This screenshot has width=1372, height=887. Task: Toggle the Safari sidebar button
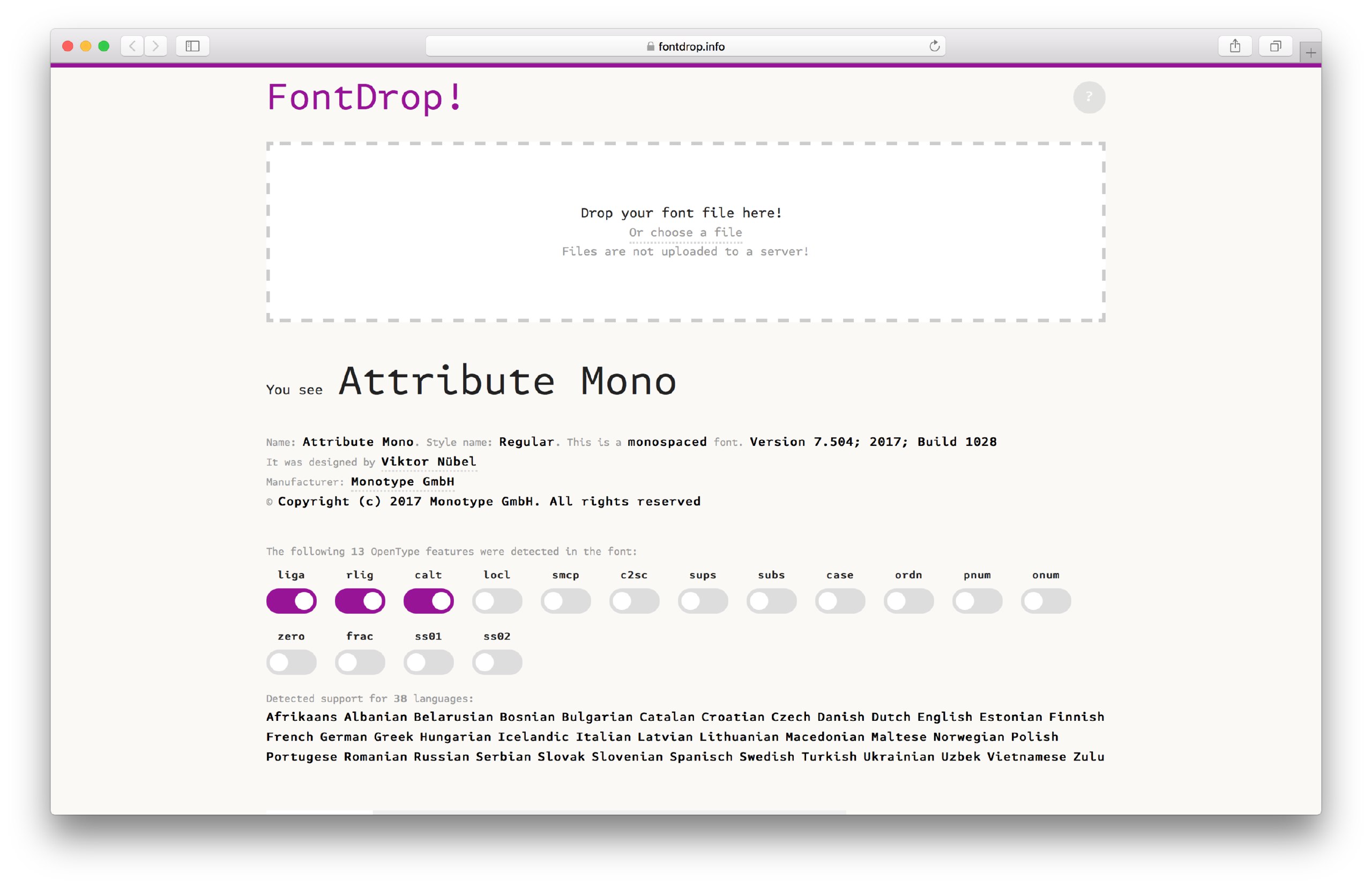[192, 46]
